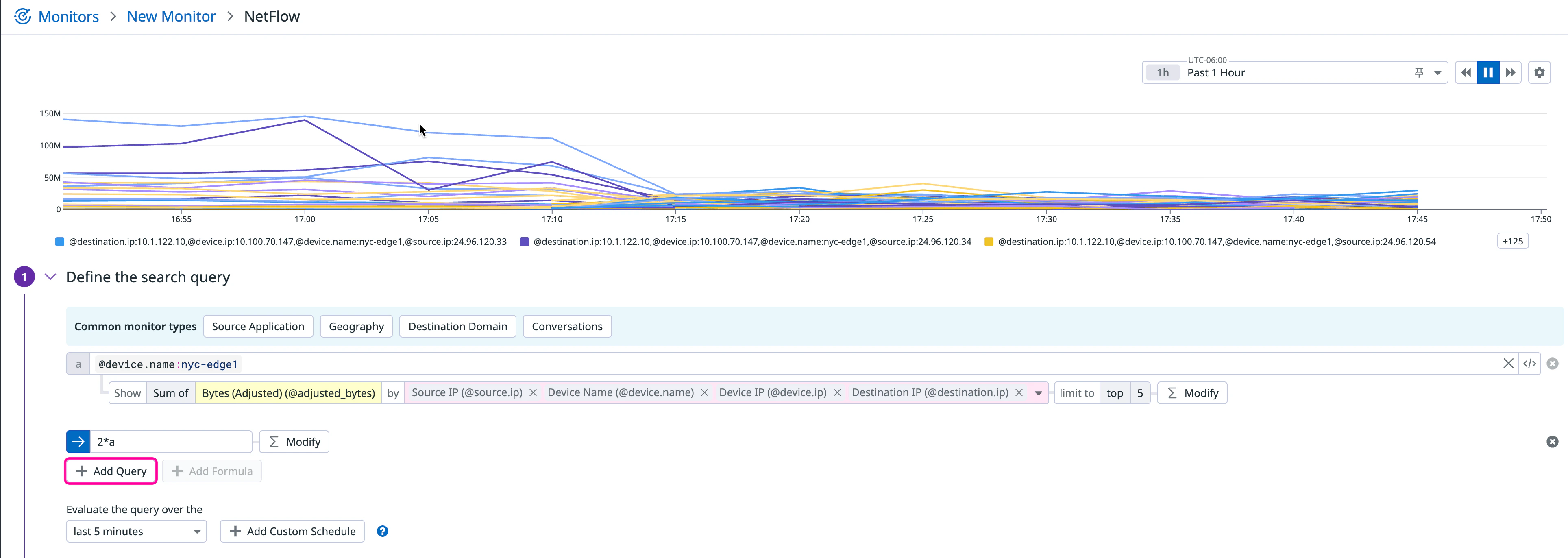
Task: Remove the Destination IP grouping tag
Action: [1019, 392]
